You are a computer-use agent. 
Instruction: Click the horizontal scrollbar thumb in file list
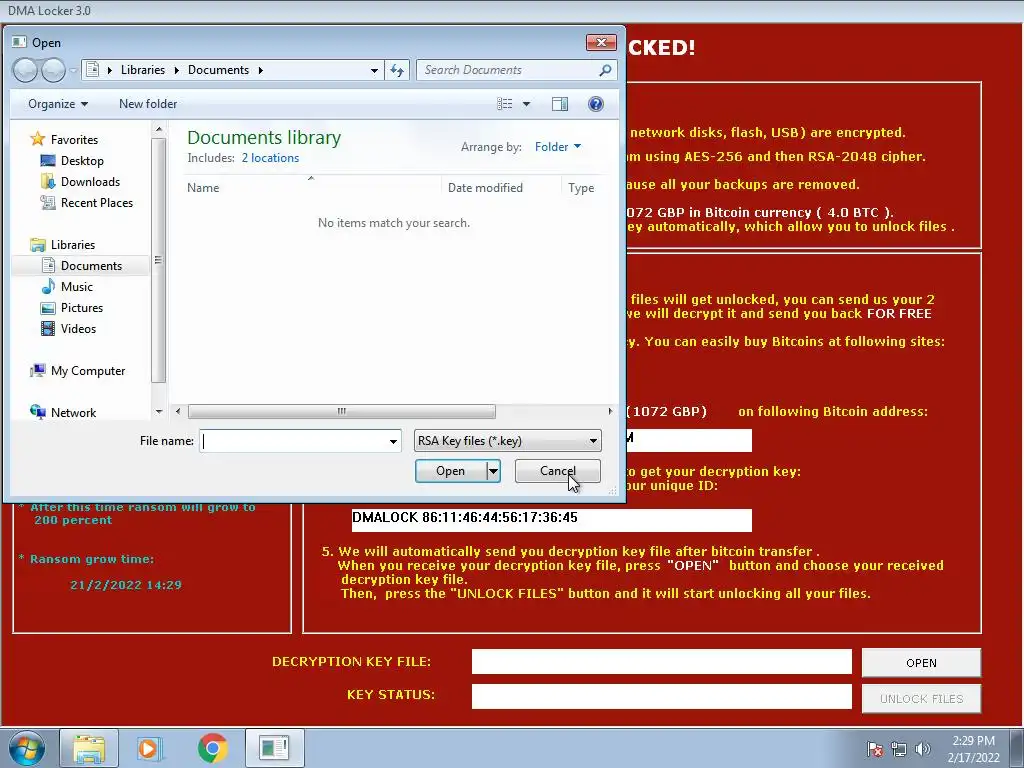click(342, 411)
